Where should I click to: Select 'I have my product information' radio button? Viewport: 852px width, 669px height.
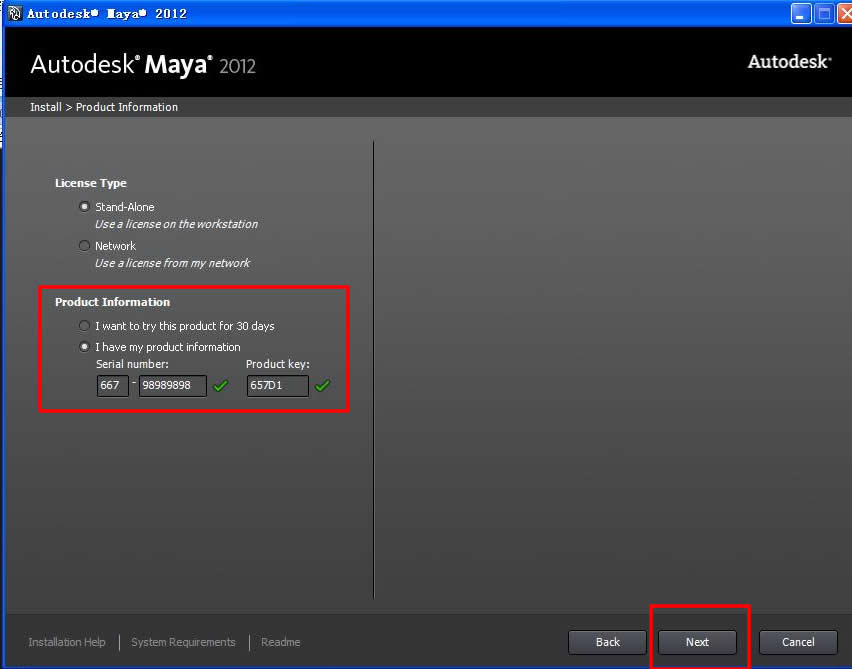84,347
